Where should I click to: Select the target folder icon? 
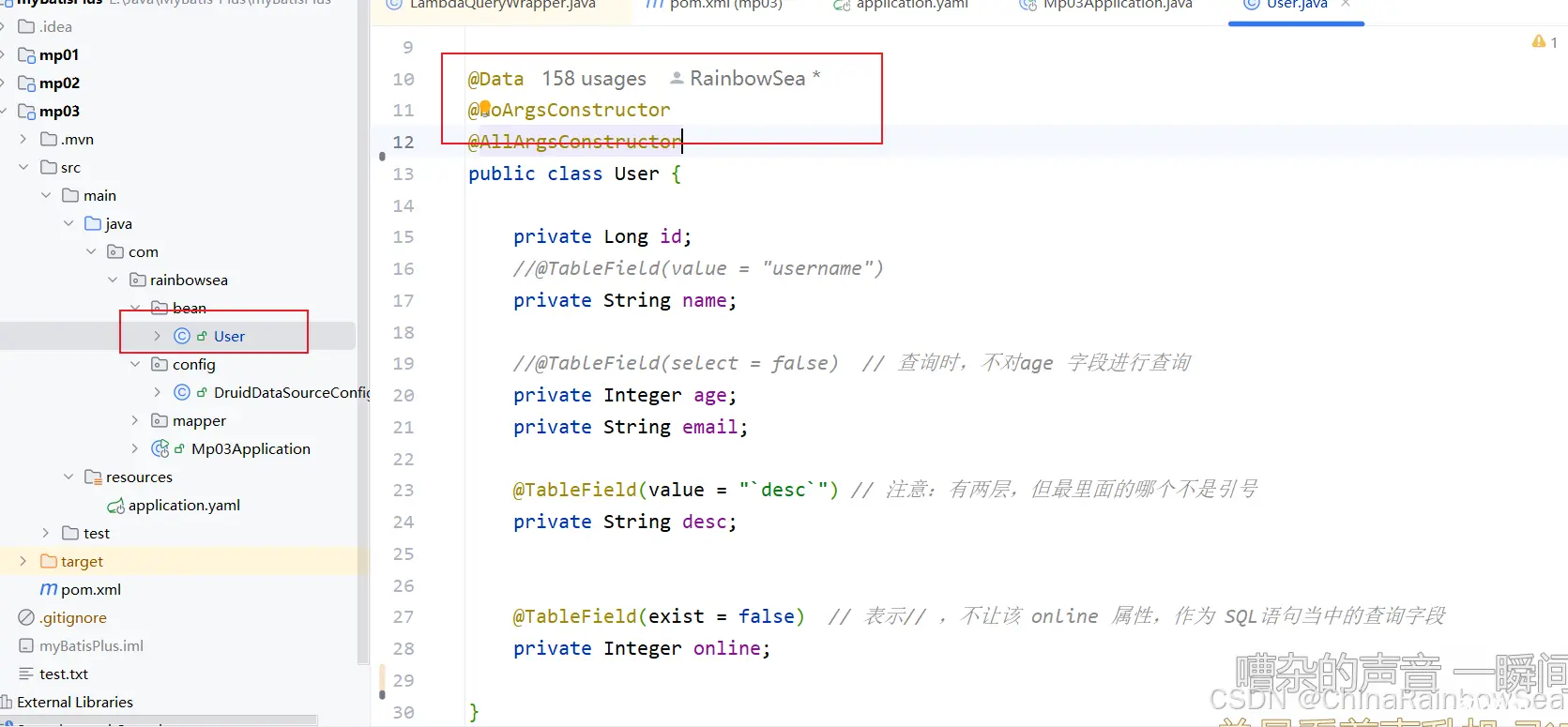(49, 561)
